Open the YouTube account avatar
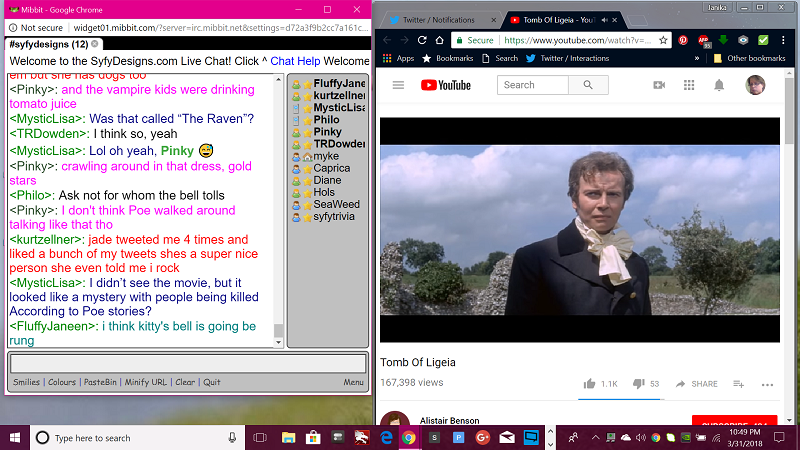Viewport: 800px width, 450px height. 755,85
